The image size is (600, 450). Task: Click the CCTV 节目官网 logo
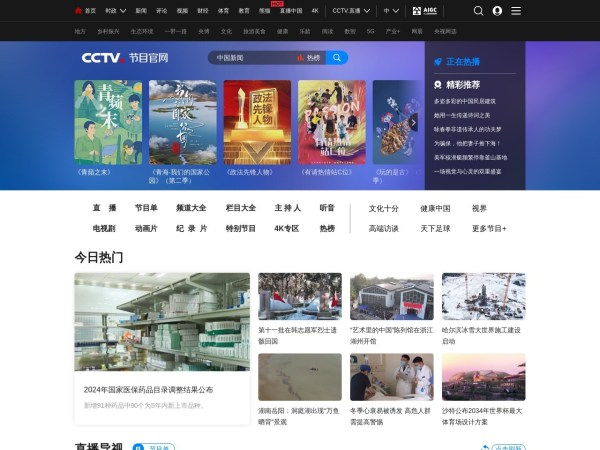pyautogui.click(x=127, y=58)
